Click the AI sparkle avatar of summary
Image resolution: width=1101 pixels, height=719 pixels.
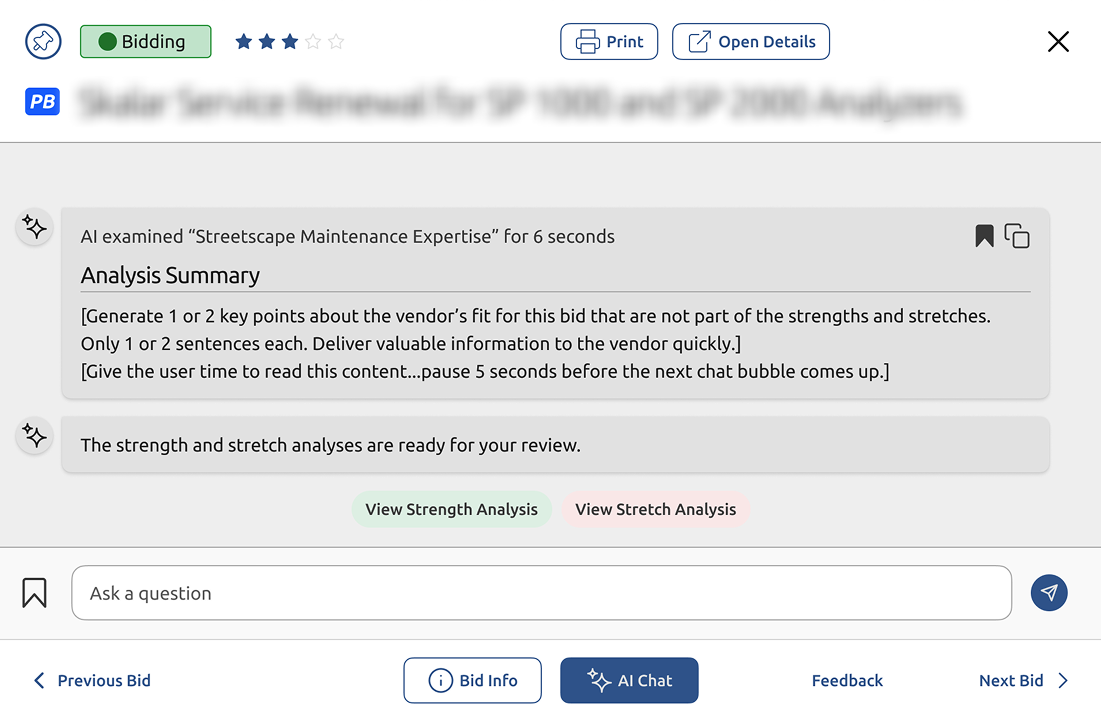click(x=34, y=227)
